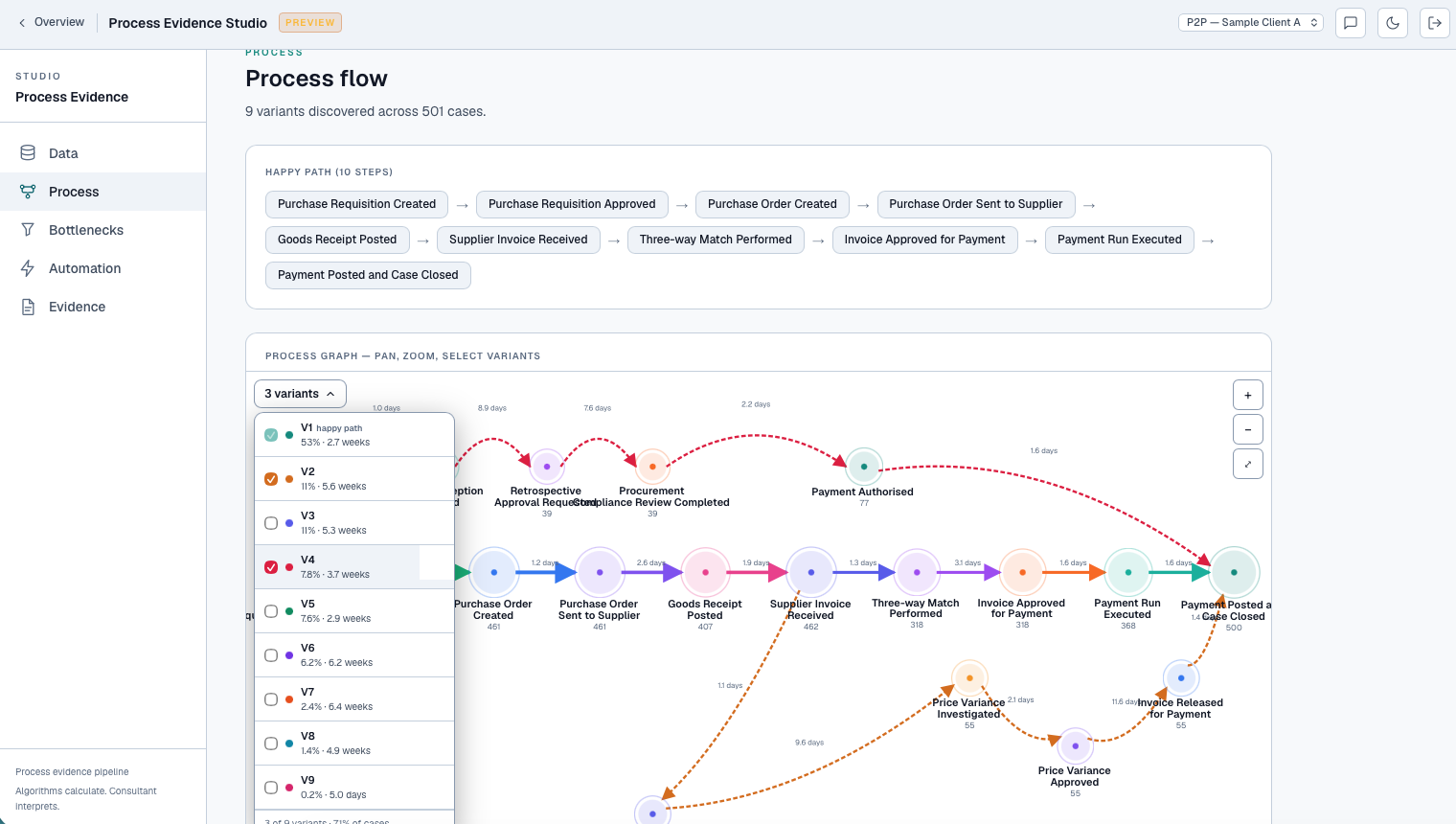Viewport: 1456px width, 824px height.
Task: Check the V6 variant checkbox
Action: pyautogui.click(x=271, y=655)
